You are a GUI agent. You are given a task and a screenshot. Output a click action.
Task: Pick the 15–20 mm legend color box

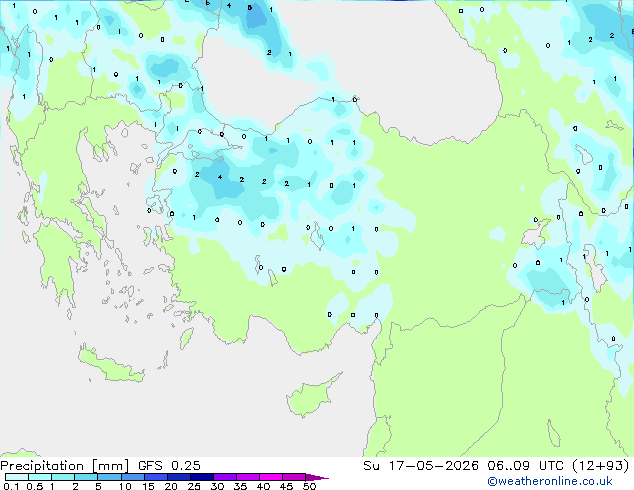[156, 477]
